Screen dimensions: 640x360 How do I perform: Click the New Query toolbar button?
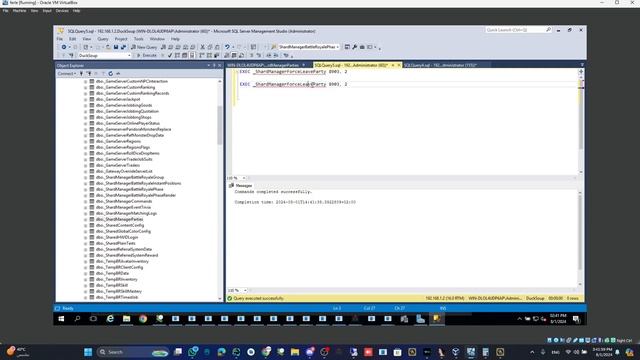[144, 47]
